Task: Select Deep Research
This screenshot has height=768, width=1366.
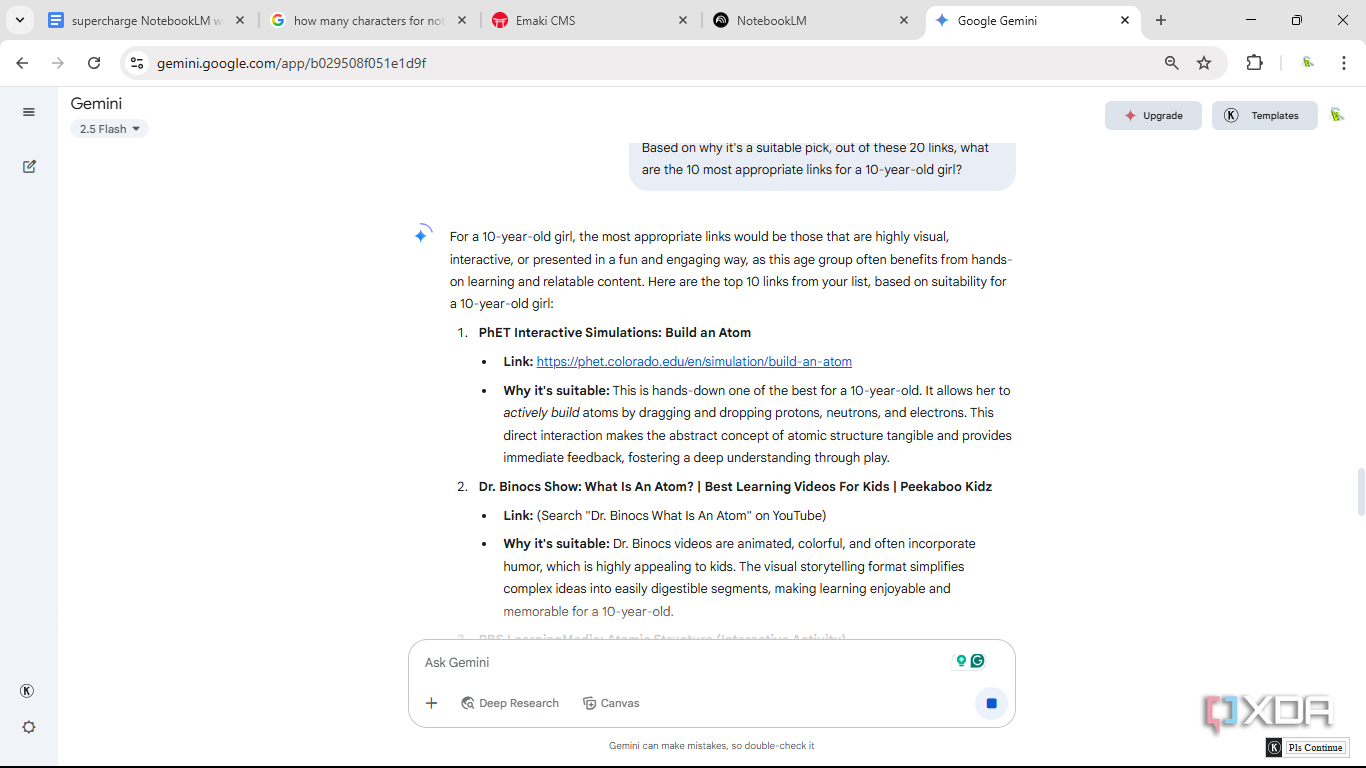Action: tap(509, 703)
